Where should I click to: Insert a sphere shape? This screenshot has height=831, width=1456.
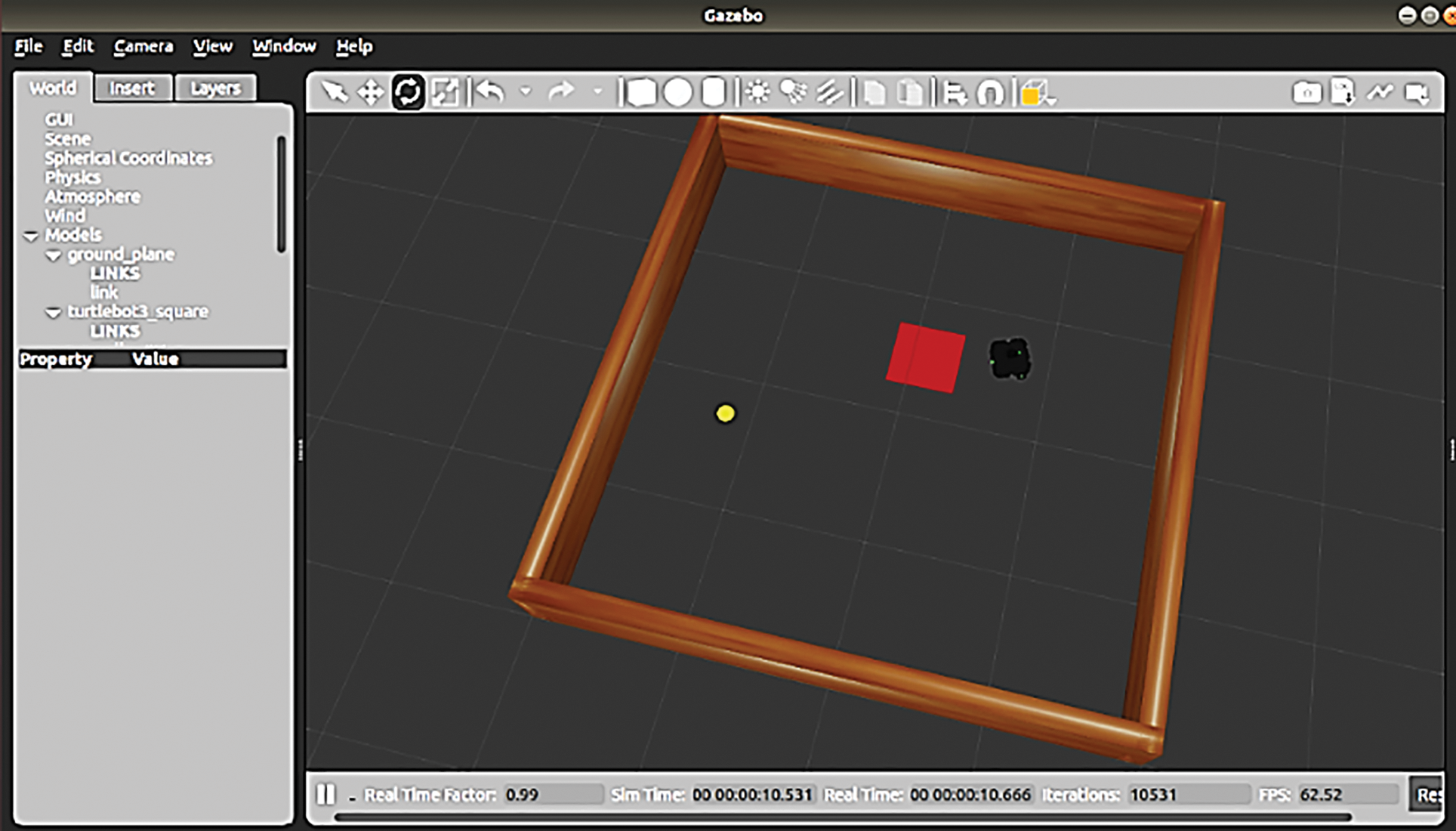coord(677,93)
